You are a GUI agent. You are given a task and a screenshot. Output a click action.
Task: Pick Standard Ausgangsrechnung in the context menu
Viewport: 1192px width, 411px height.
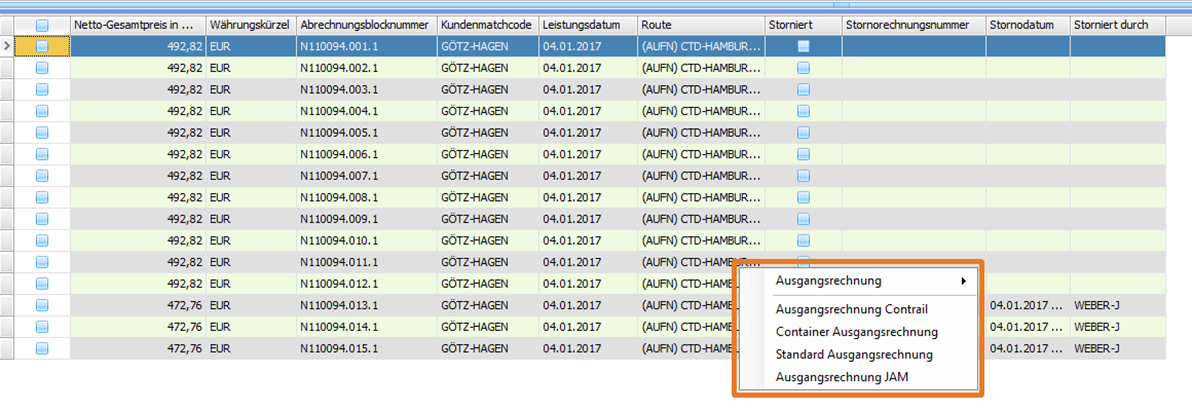click(x=854, y=355)
